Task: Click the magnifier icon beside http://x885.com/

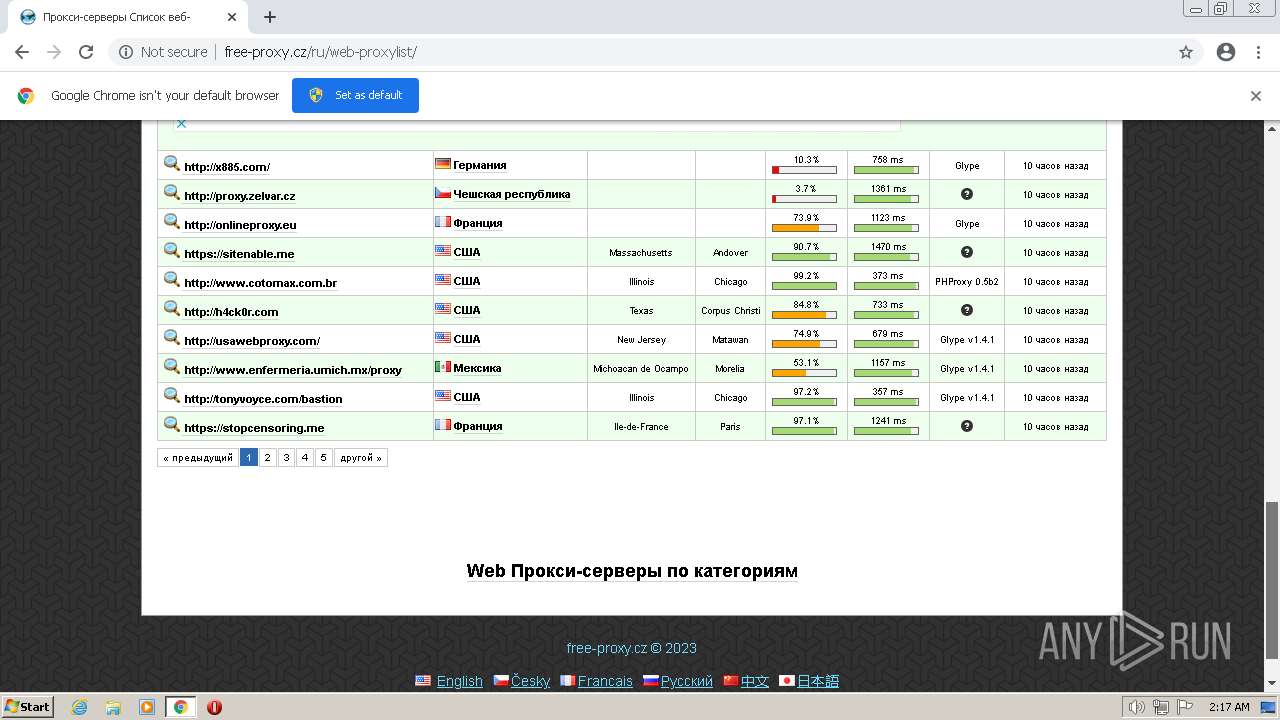Action: (x=171, y=163)
